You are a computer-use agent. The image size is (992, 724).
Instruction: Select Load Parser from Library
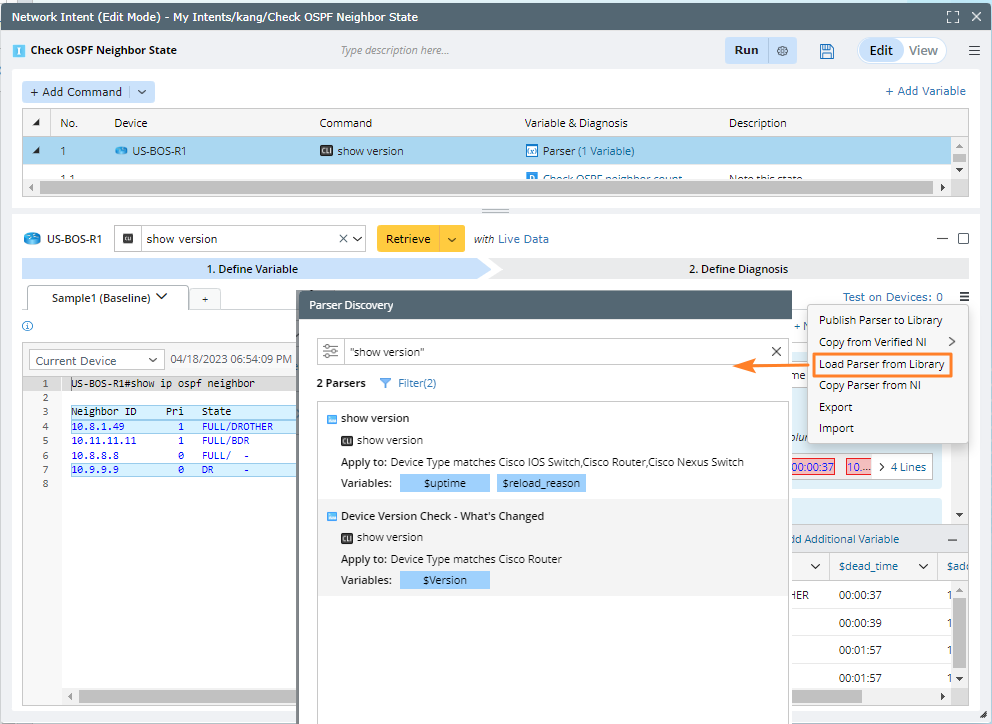coord(881,364)
